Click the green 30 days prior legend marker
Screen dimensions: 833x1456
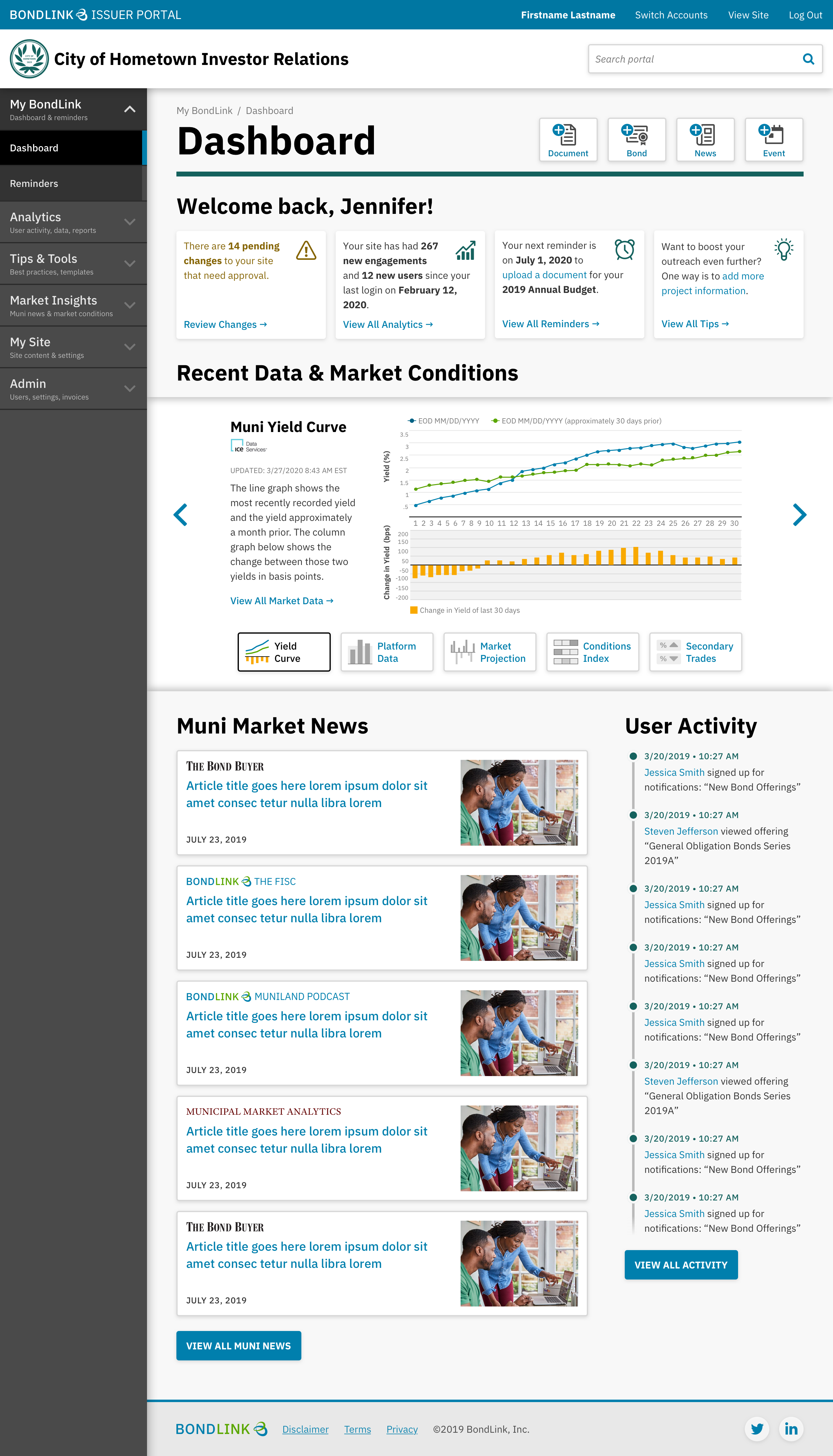pos(496,421)
